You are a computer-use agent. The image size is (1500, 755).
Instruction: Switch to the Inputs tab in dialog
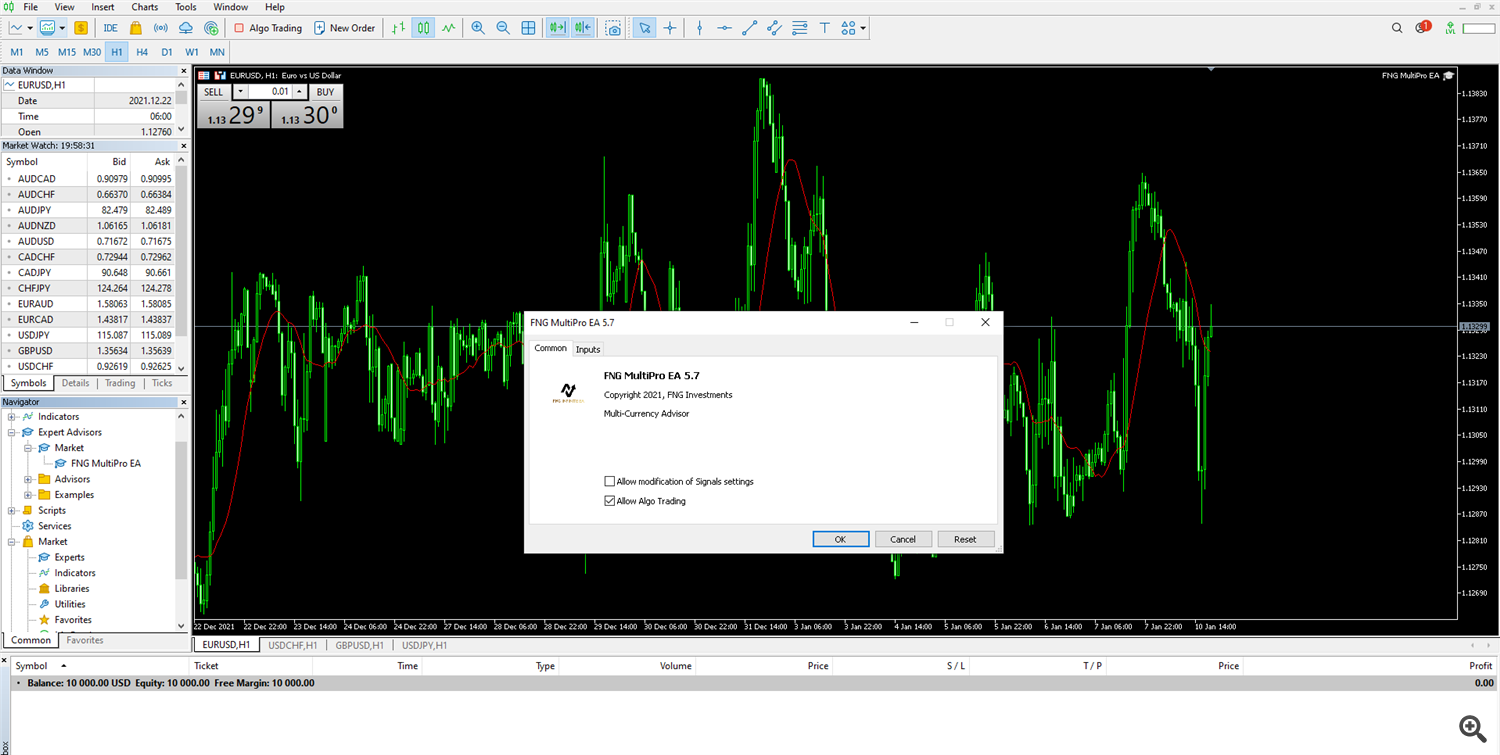click(588, 349)
